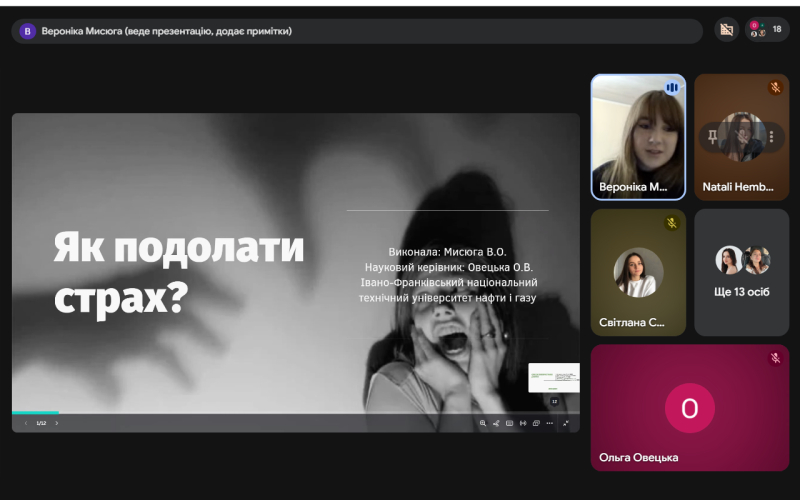
Task: Click the overlapping slides icon in toolbar
Action: click(536, 423)
